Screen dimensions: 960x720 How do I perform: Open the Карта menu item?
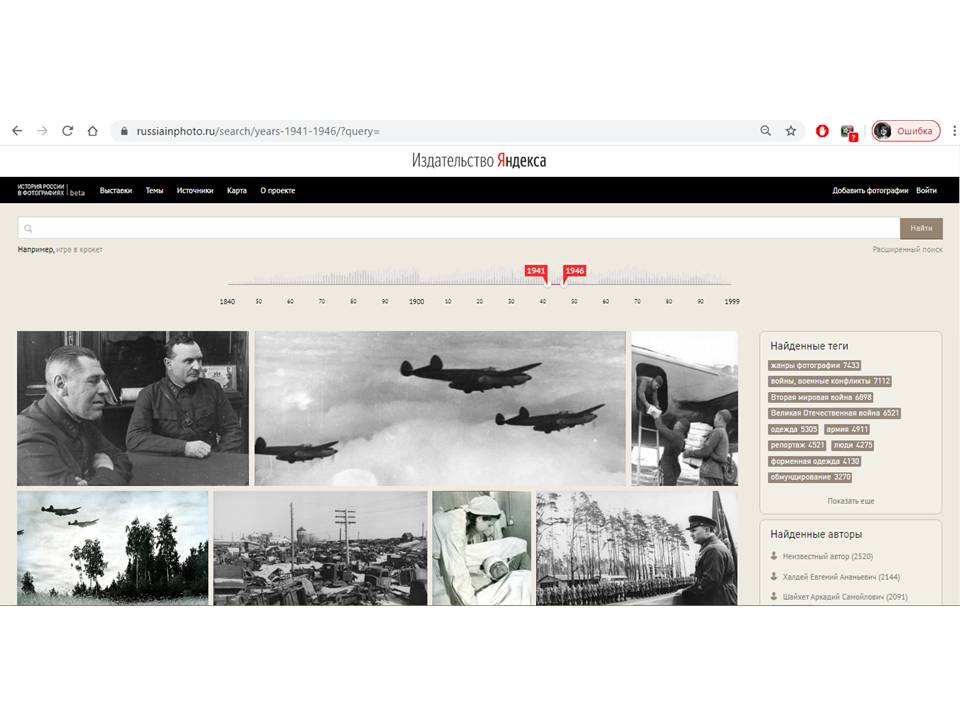point(236,190)
